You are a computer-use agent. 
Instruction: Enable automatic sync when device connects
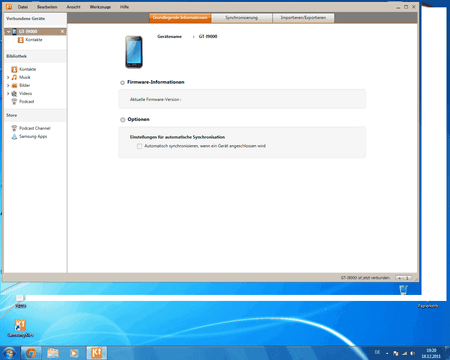click(x=139, y=146)
